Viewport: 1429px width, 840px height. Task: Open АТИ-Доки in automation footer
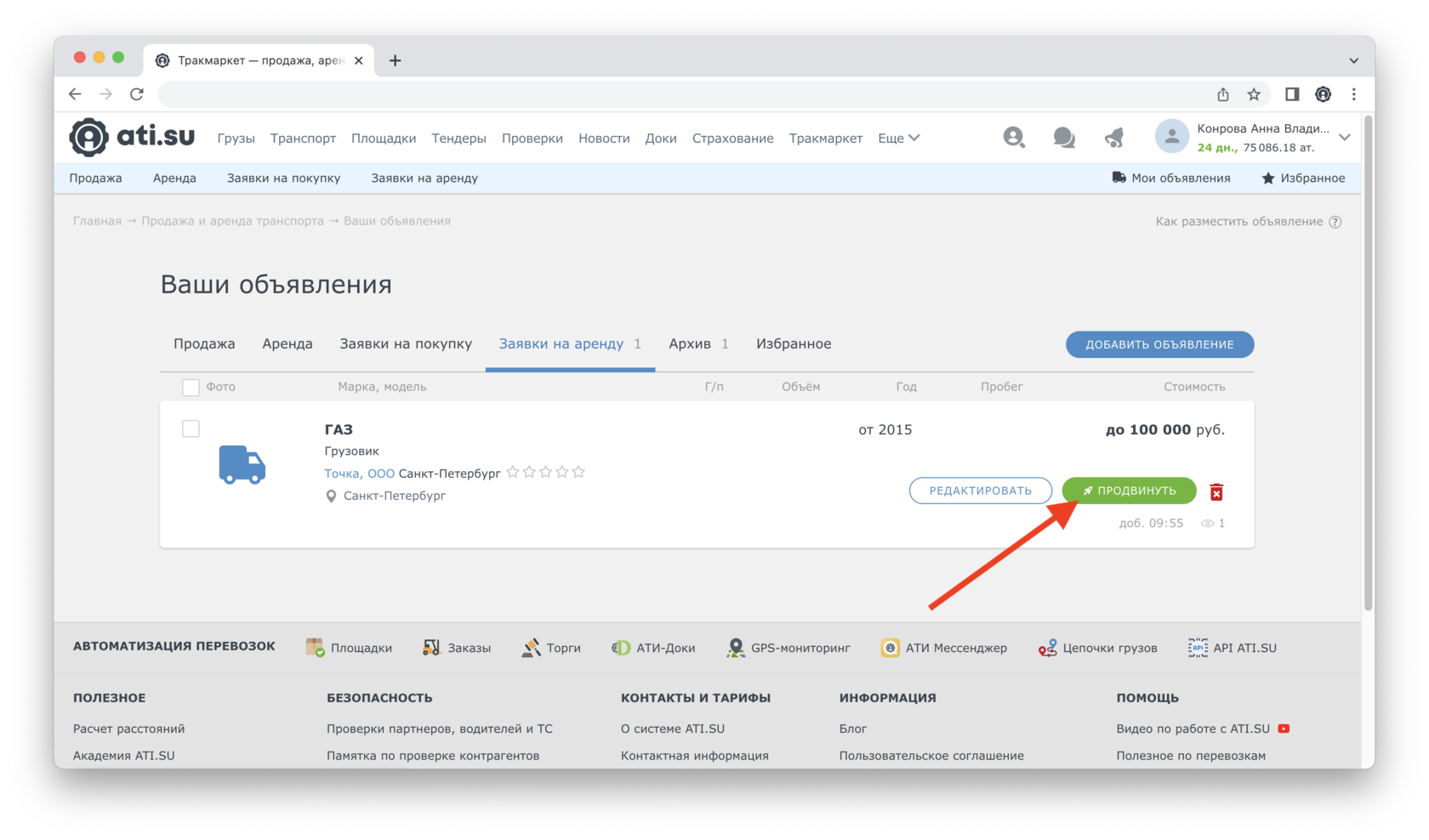(653, 648)
